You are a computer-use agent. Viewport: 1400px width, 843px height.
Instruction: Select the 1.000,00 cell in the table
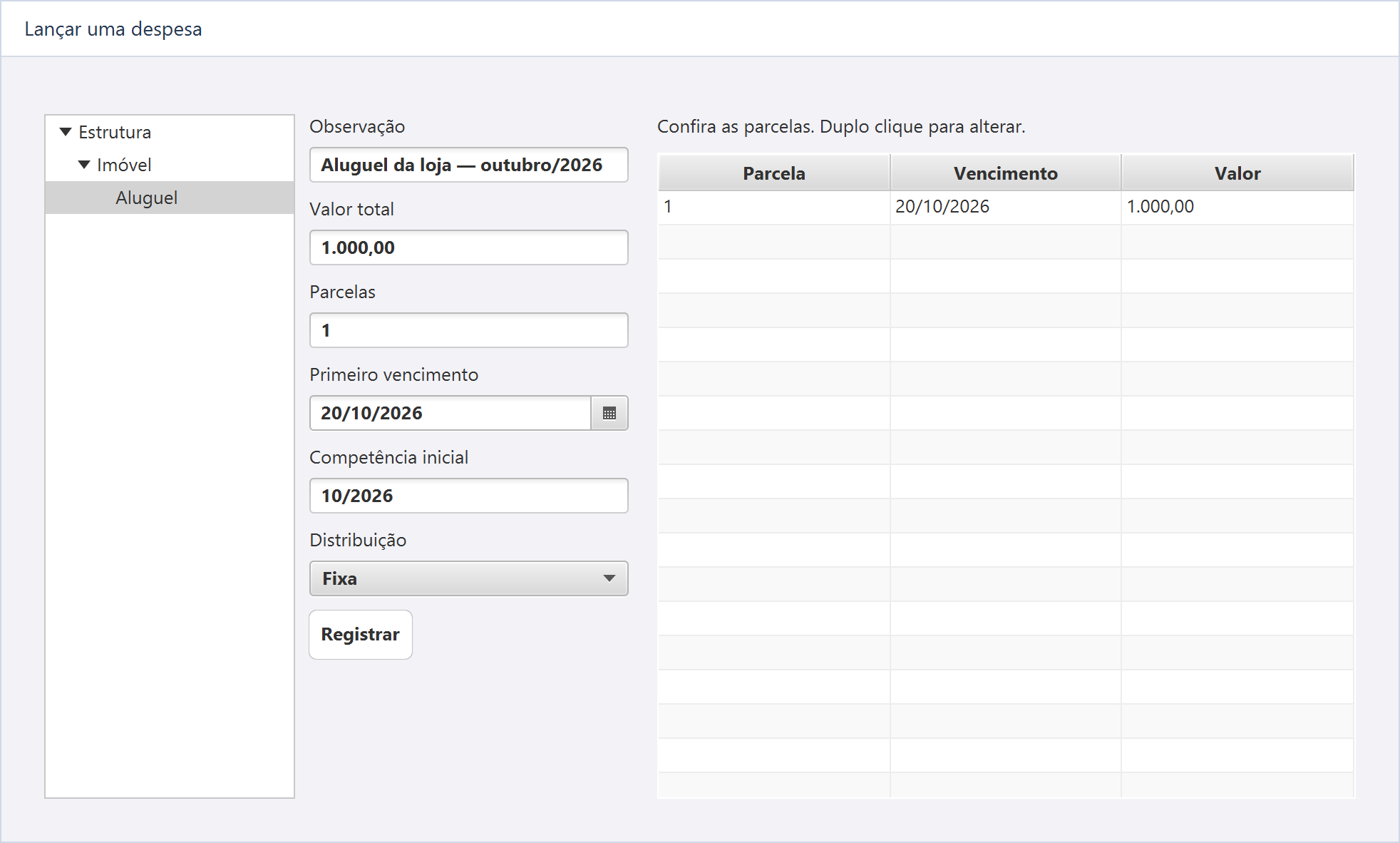(1237, 207)
